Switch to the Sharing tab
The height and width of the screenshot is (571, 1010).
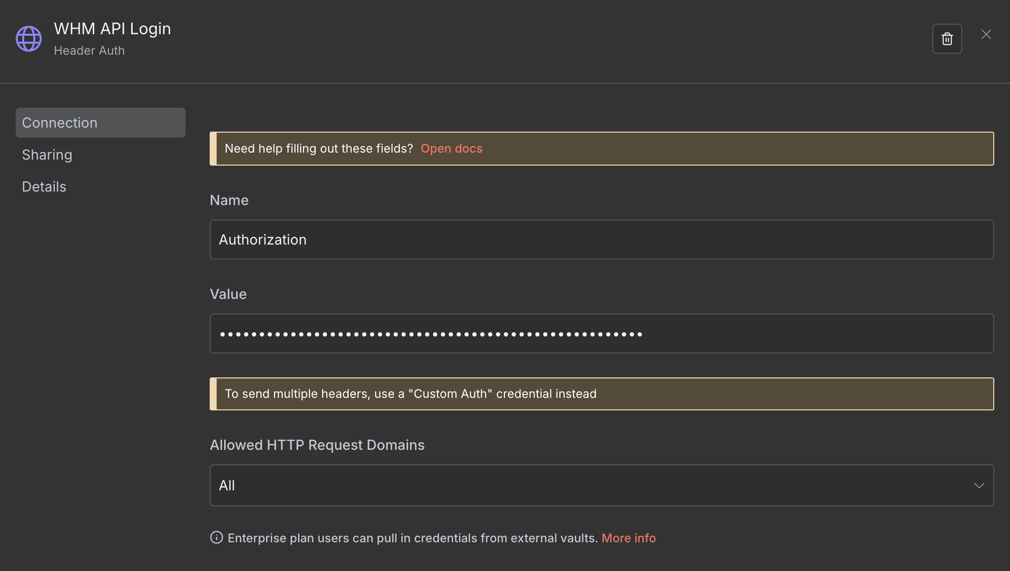pos(47,155)
